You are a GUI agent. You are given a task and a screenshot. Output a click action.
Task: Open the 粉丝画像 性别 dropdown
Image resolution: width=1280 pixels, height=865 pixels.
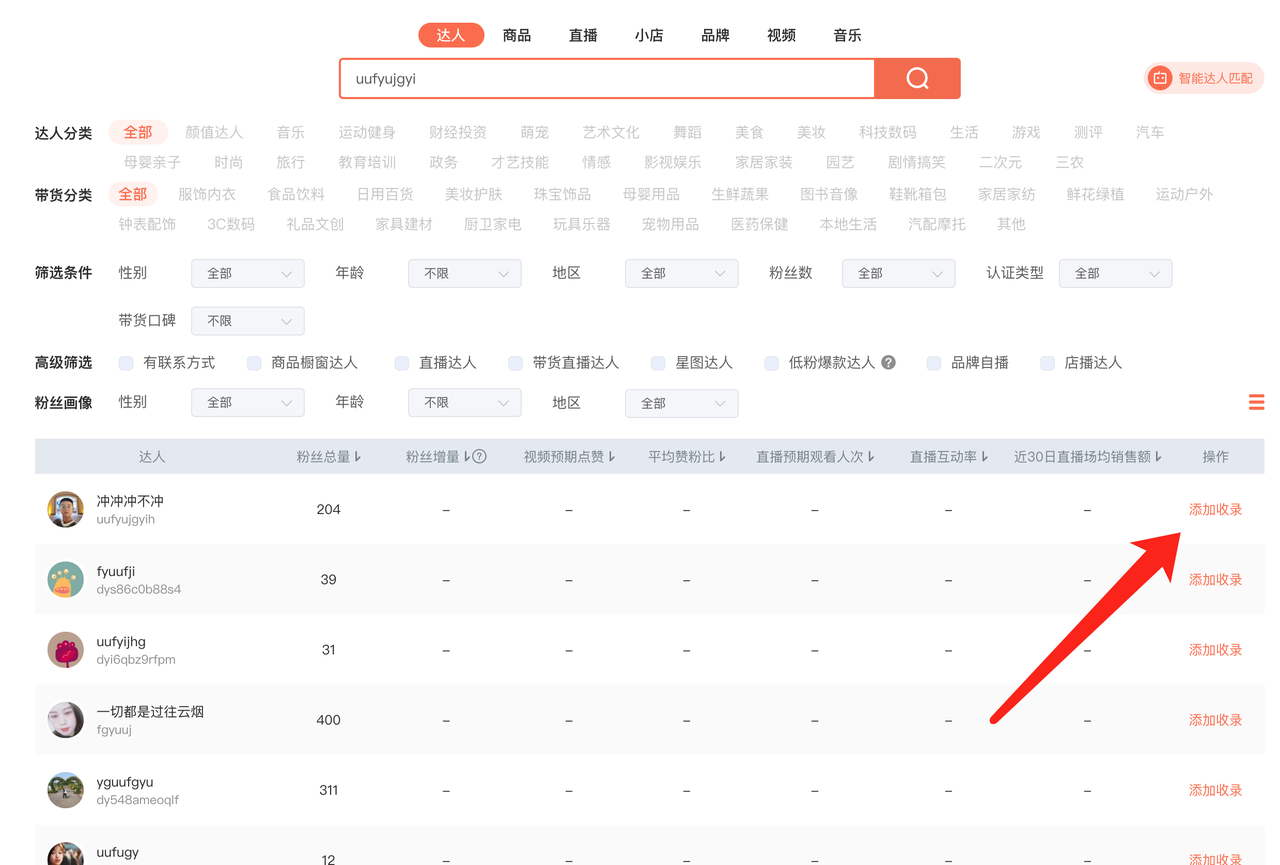coord(248,403)
